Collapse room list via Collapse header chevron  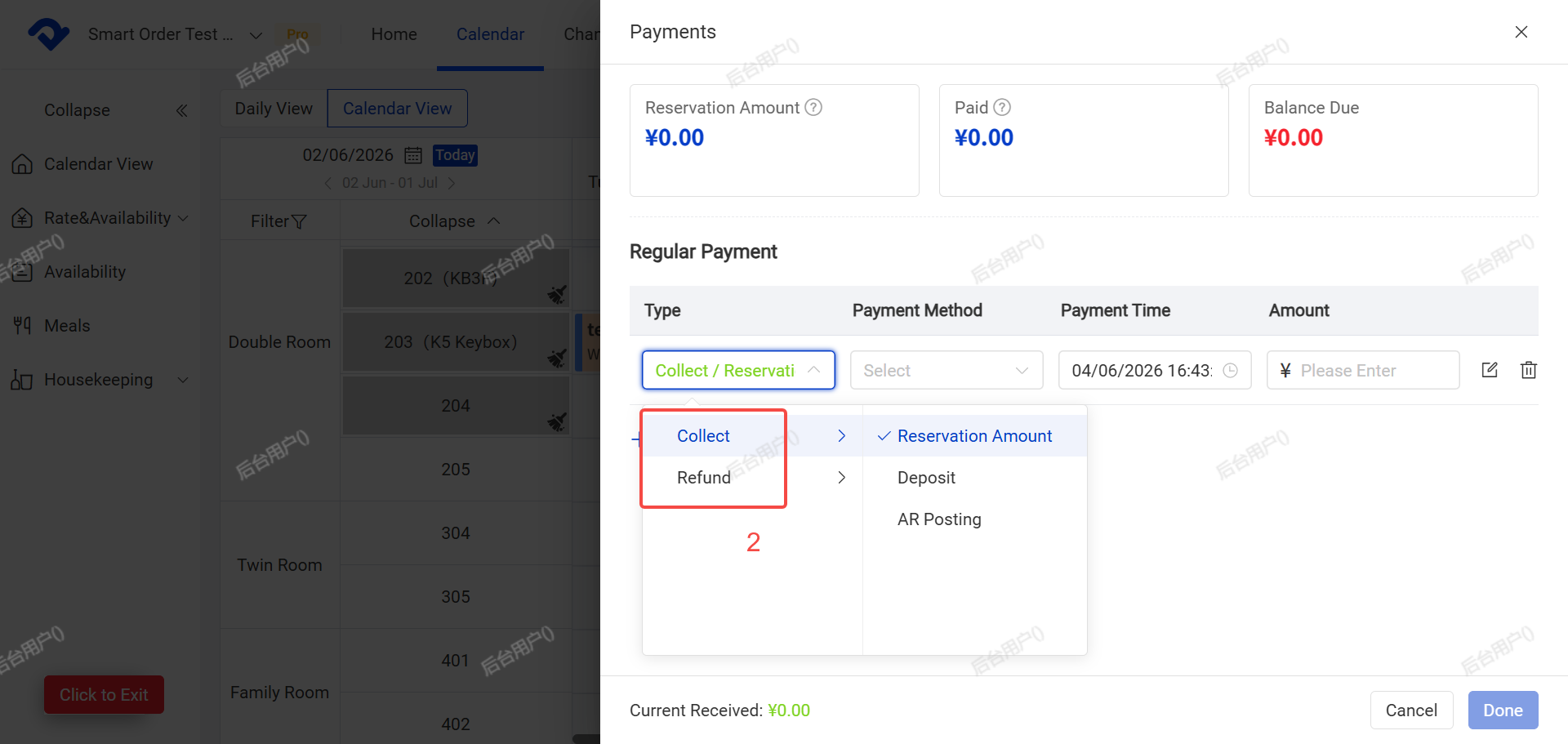[494, 221]
